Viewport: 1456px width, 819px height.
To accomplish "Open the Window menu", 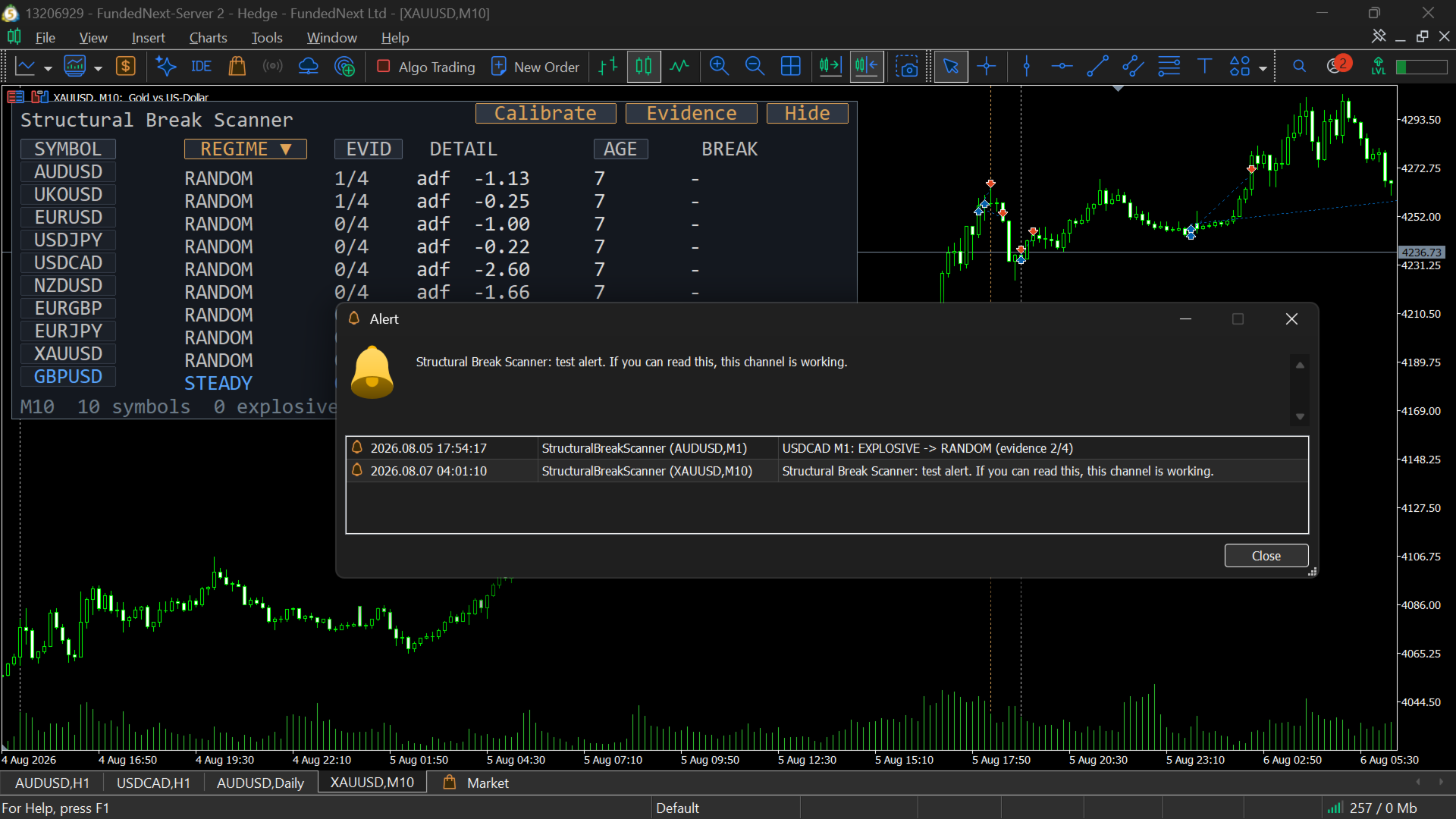I will 331,38.
